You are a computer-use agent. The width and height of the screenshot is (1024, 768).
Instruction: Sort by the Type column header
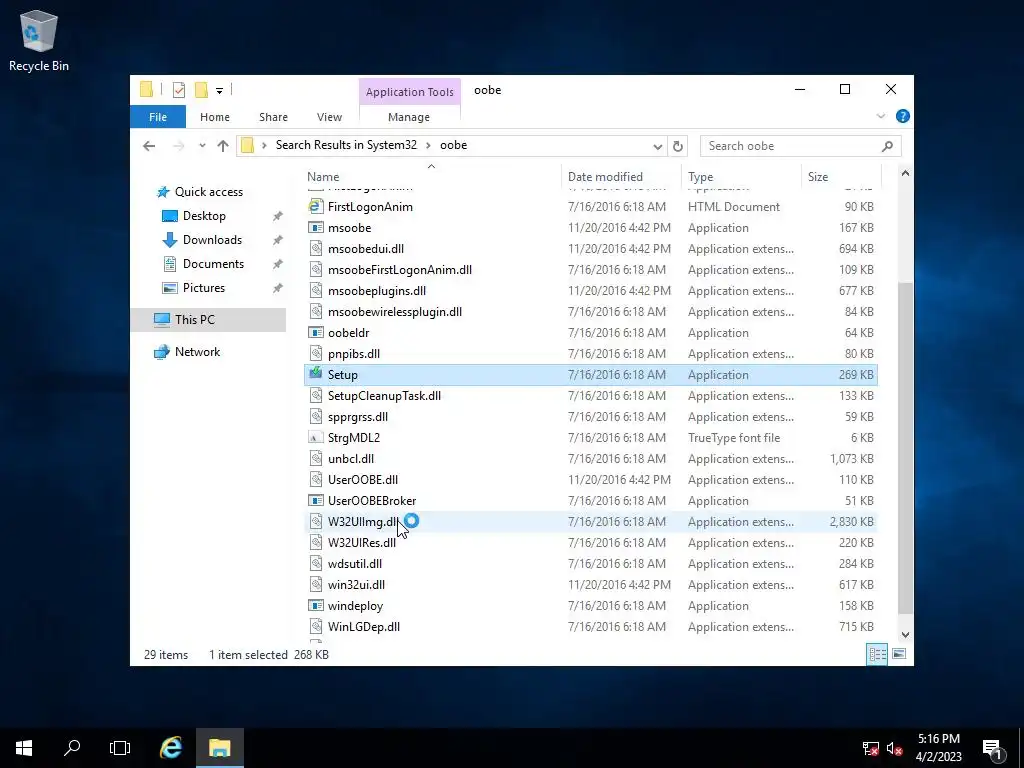pos(741,177)
